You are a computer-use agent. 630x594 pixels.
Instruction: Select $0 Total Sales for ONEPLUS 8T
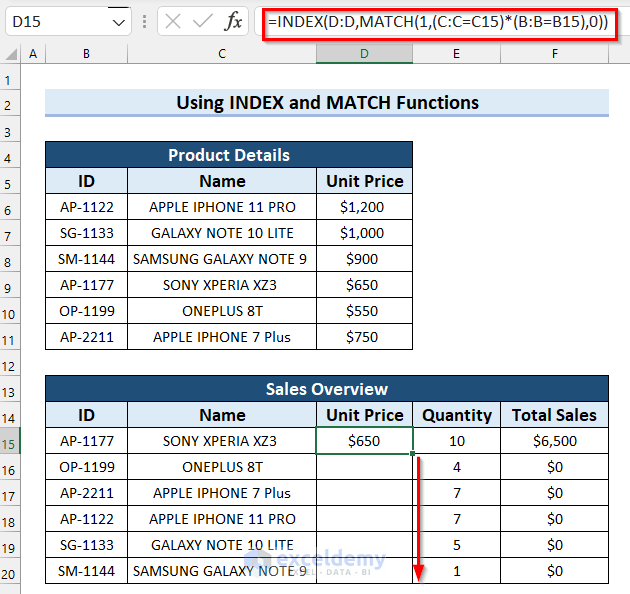click(x=554, y=467)
